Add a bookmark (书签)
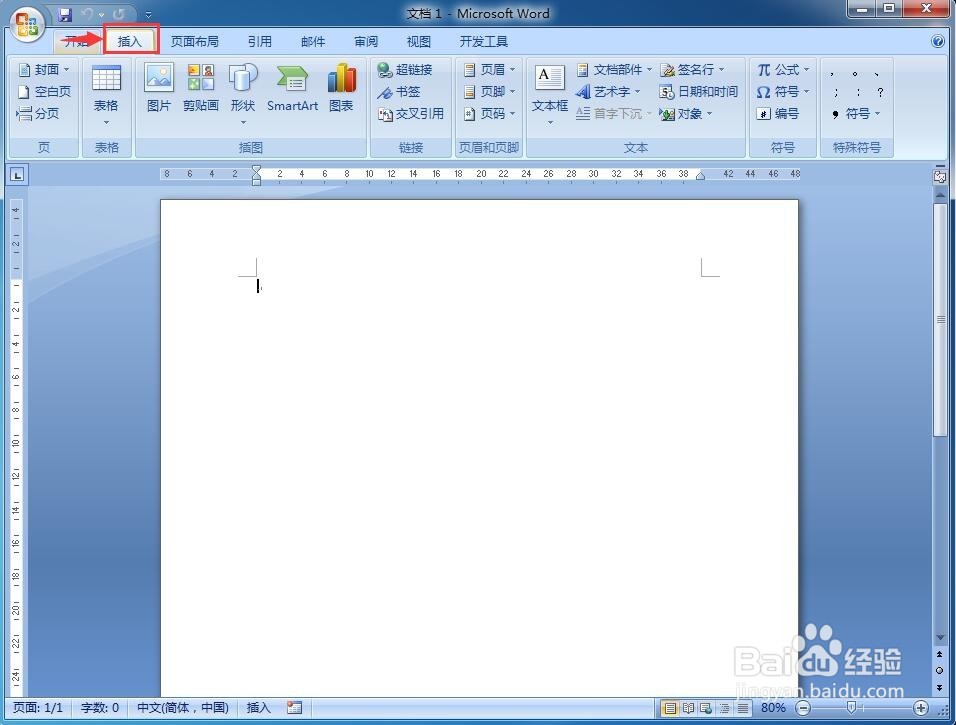This screenshot has height=725, width=956. pos(399,92)
